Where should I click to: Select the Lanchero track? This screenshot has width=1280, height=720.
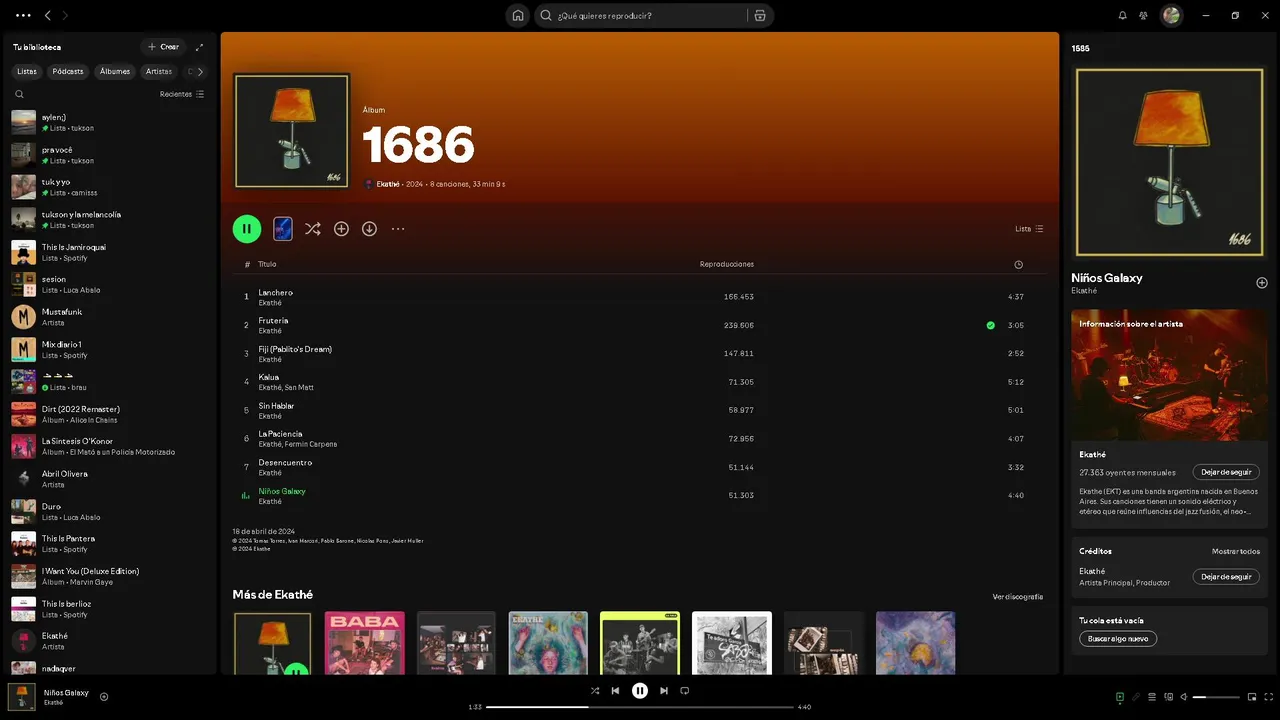tap(640, 297)
